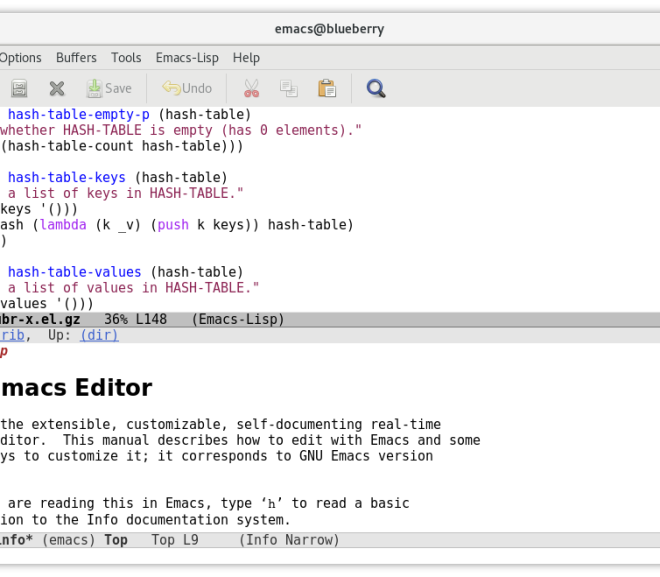Paste using the clipboard icon
The height and width of the screenshot is (577, 660).
[x=327, y=88]
